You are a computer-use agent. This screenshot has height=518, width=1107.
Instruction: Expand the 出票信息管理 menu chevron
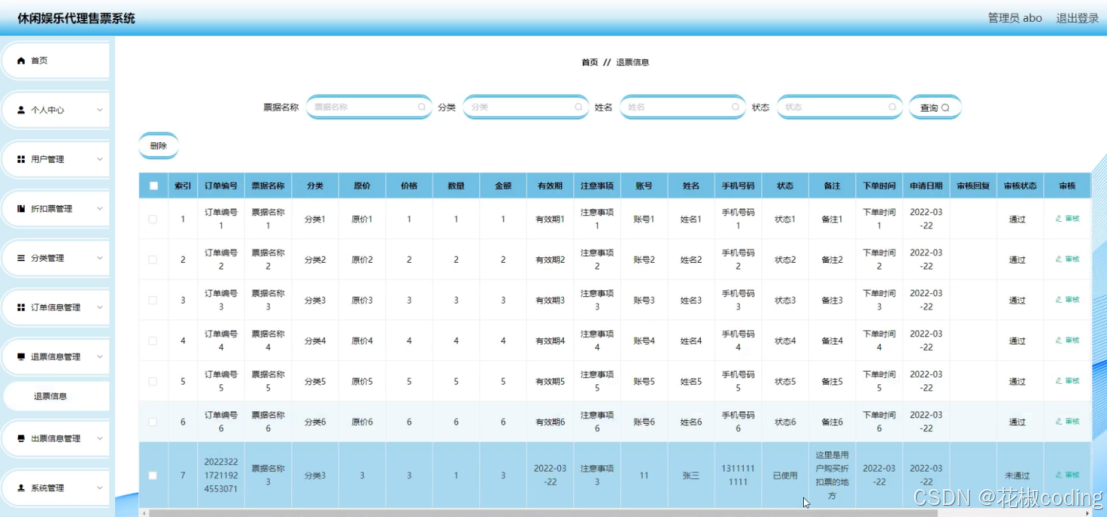[100, 439]
